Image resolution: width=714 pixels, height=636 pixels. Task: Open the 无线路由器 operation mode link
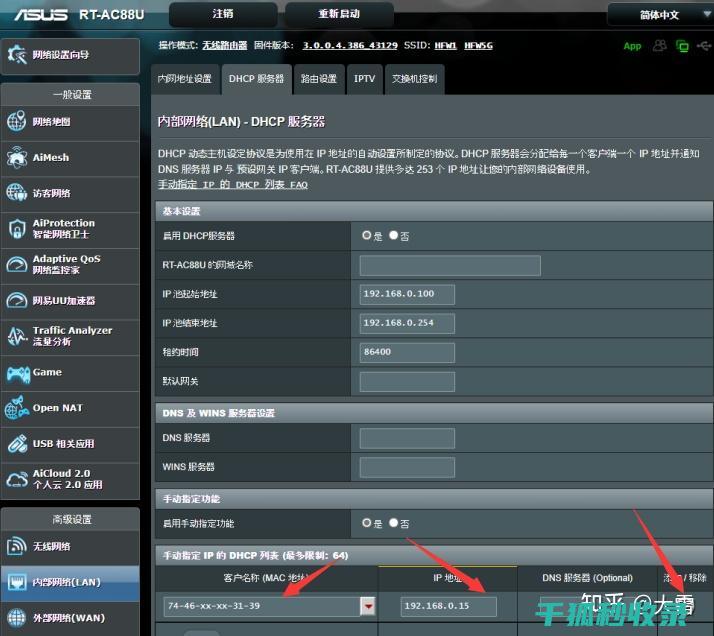224,46
